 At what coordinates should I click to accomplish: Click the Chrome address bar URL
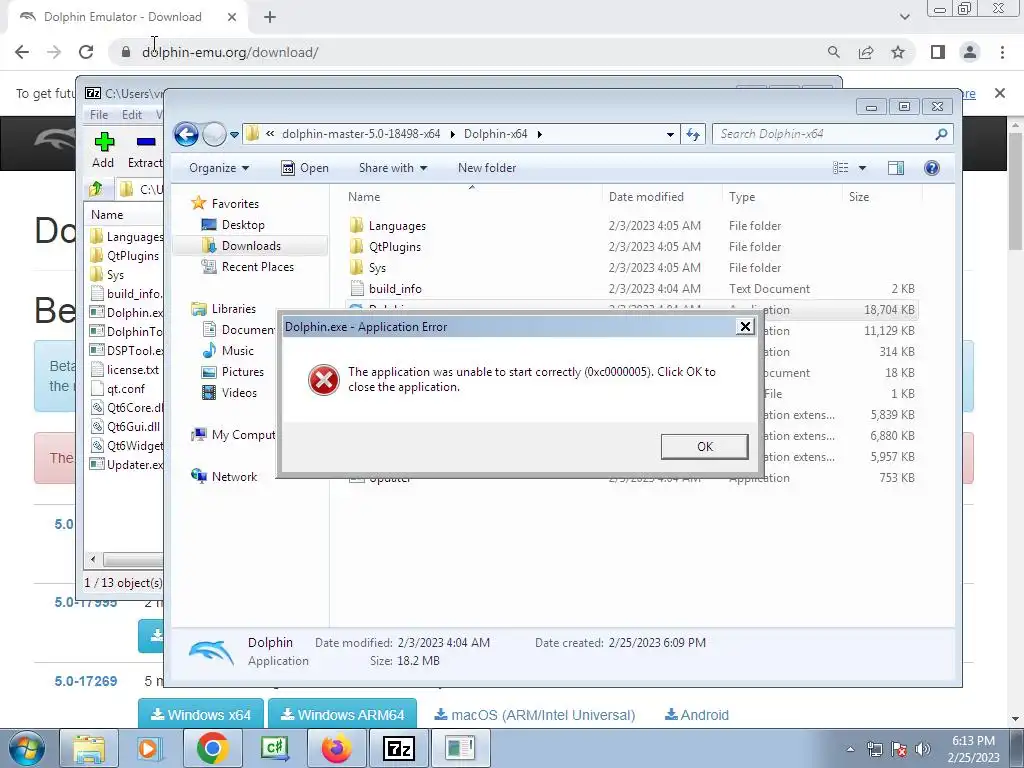(x=230, y=52)
